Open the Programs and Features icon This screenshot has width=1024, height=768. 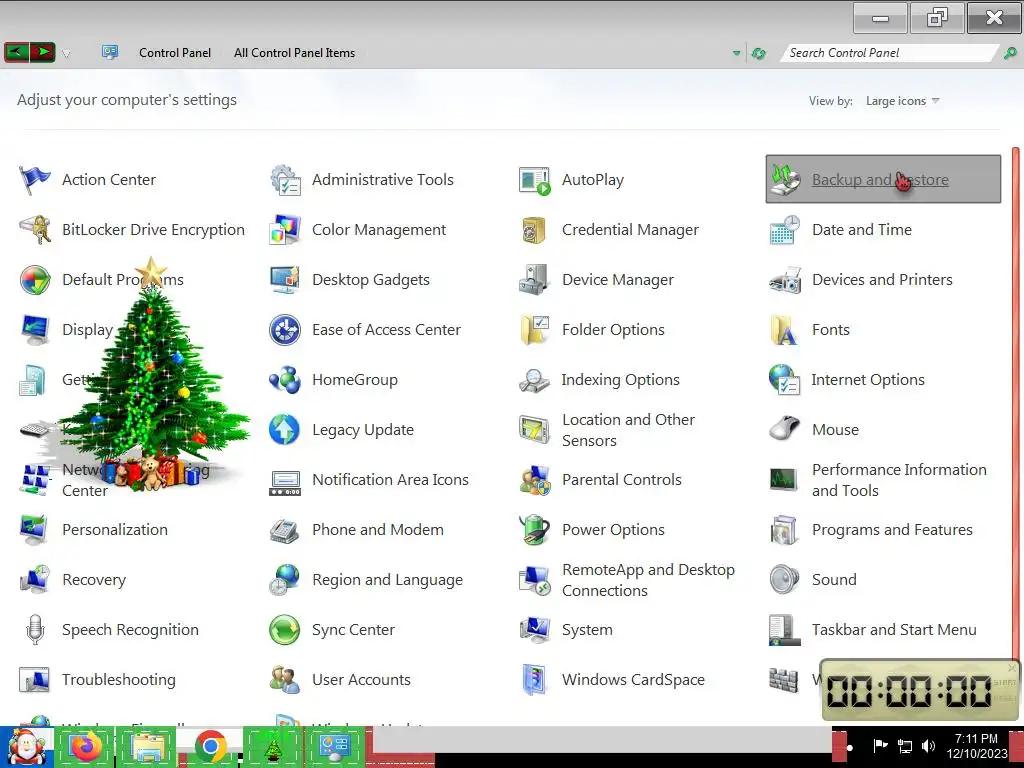pos(784,530)
